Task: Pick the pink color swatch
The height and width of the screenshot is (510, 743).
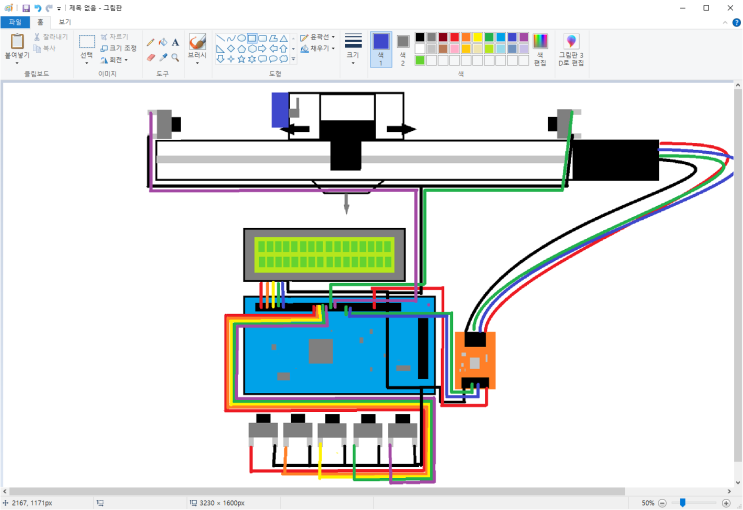Action: pos(454,48)
